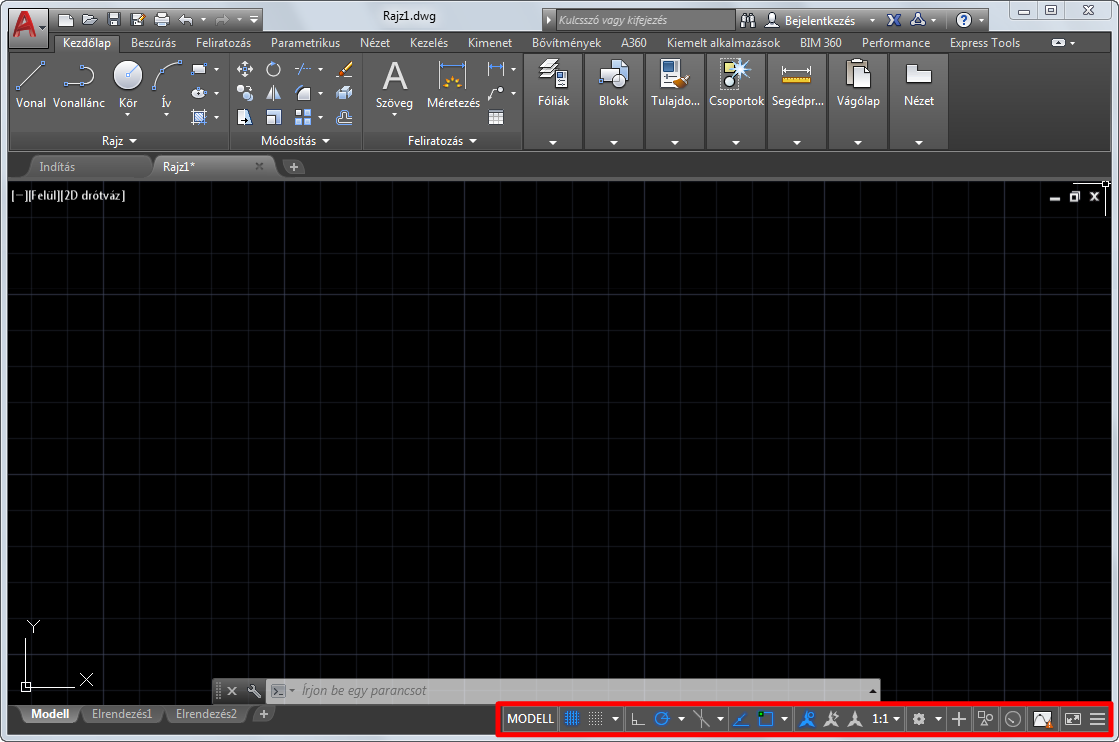Switch to the Parametrikus ribbon tab

click(x=305, y=43)
